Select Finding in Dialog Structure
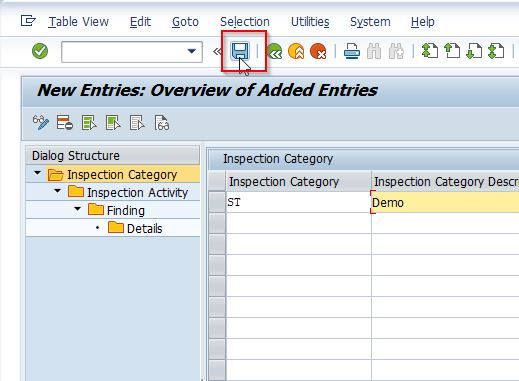The width and height of the screenshot is (519, 381). pyautogui.click(x=126, y=211)
